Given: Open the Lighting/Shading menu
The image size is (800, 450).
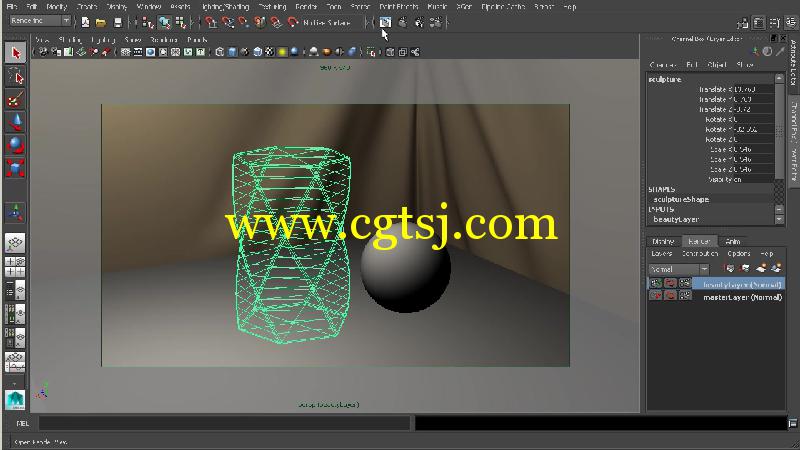Looking at the screenshot, I should pyautogui.click(x=225, y=7).
